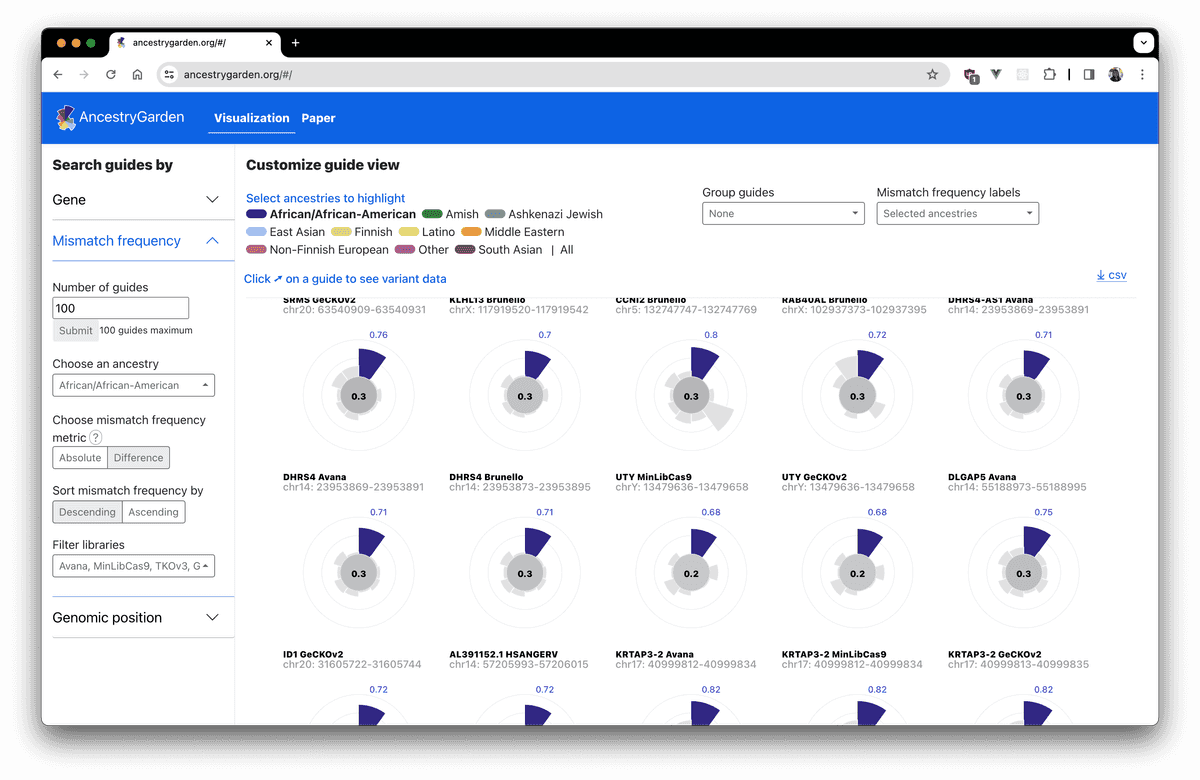Open the Group guides dropdown
The width and height of the screenshot is (1200, 780).
point(783,213)
